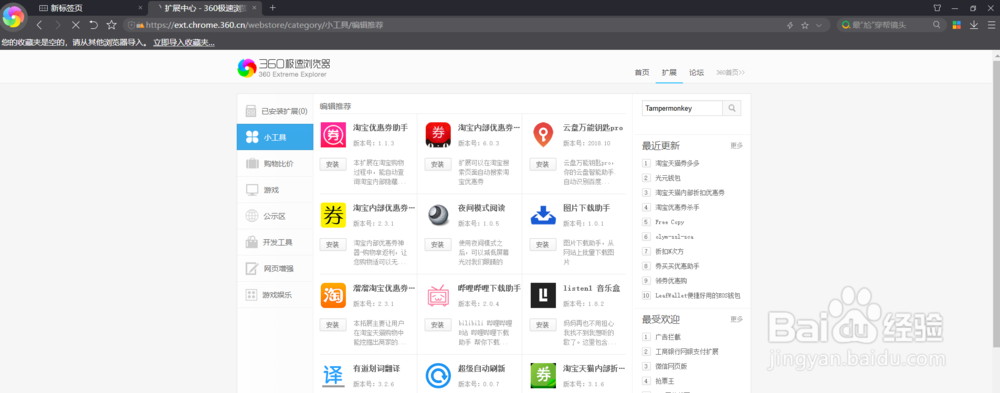Open 首页 in site navigation
Viewport: 1000px width, 393px height.
642,72
